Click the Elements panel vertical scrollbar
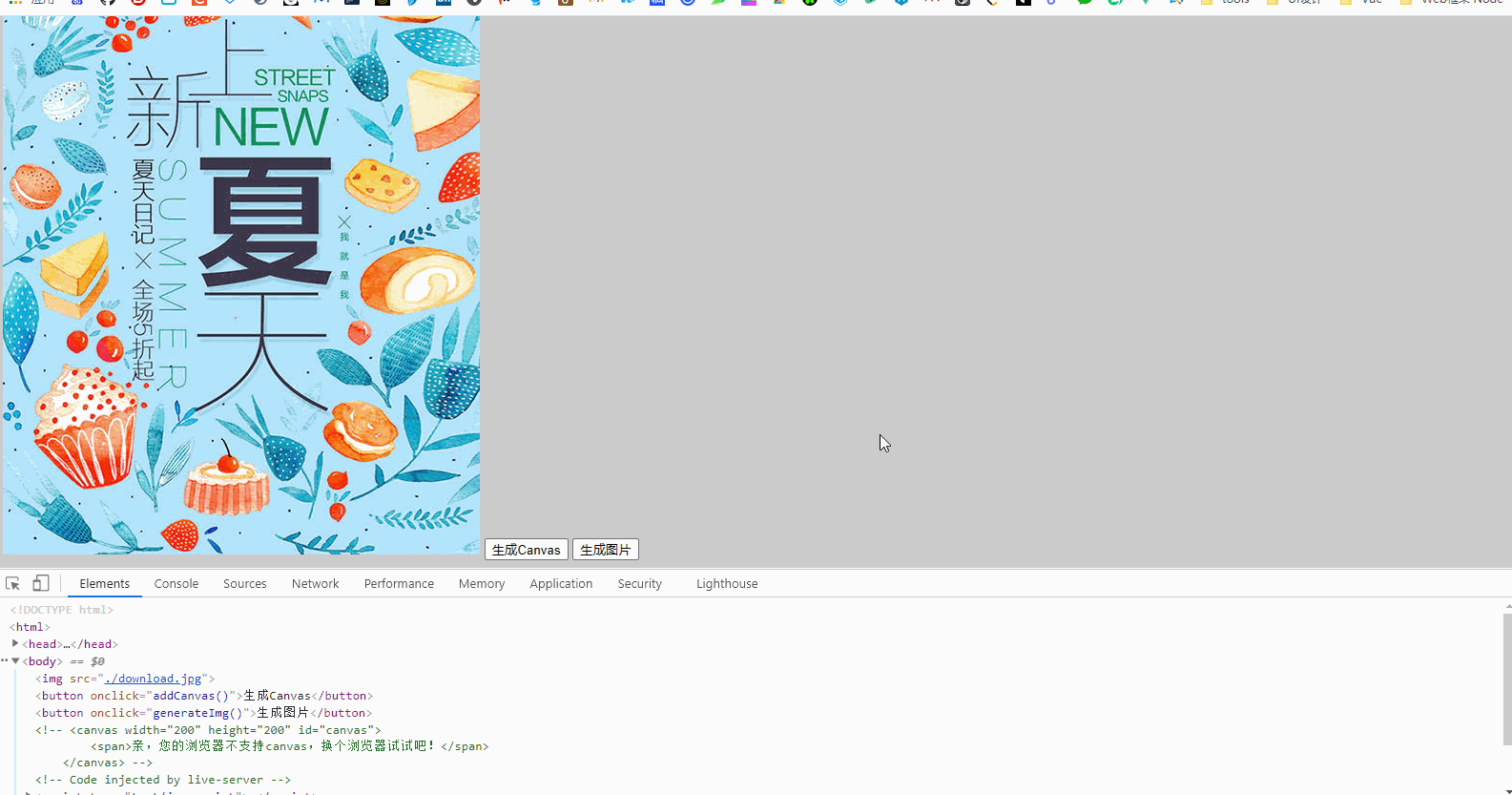 (1507, 680)
